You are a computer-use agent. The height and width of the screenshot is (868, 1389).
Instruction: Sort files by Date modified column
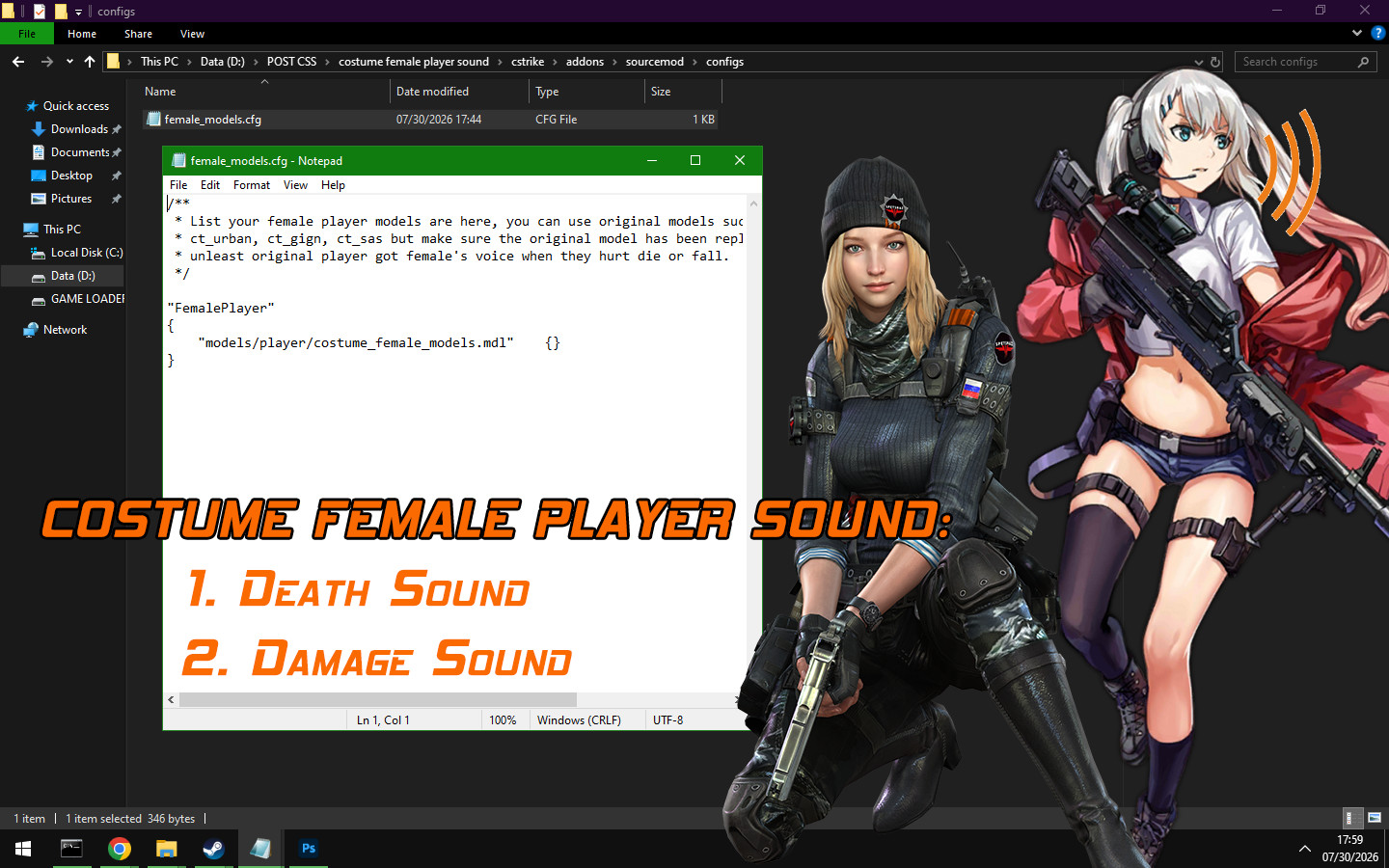pyautogui.click(x=432, y=92)
